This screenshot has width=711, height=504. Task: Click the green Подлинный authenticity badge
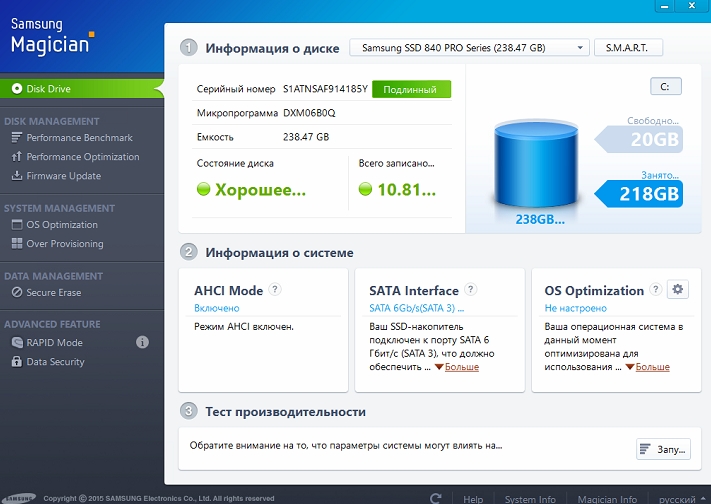point(411,89)
